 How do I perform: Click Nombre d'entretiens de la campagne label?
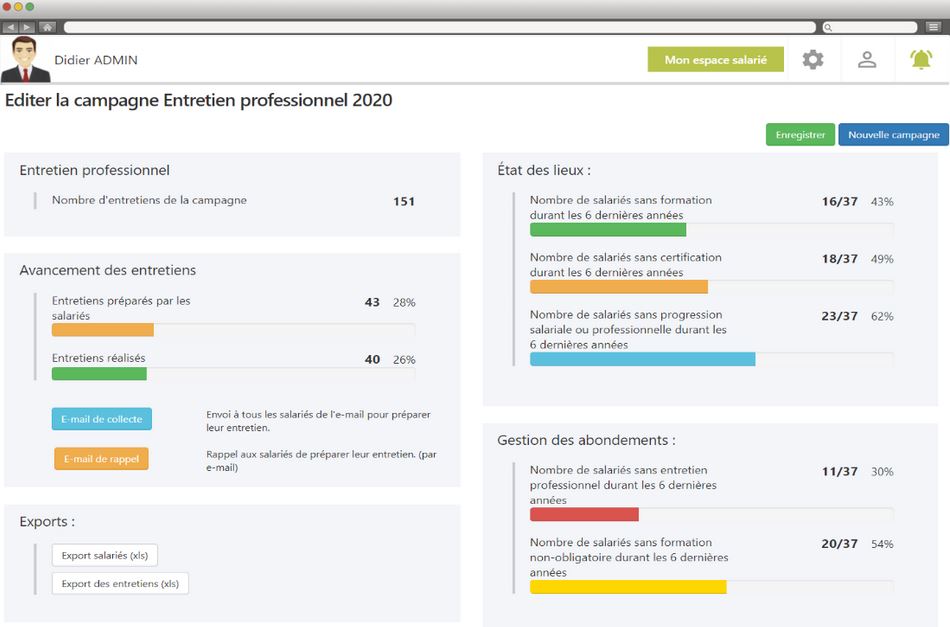[149, 200]
